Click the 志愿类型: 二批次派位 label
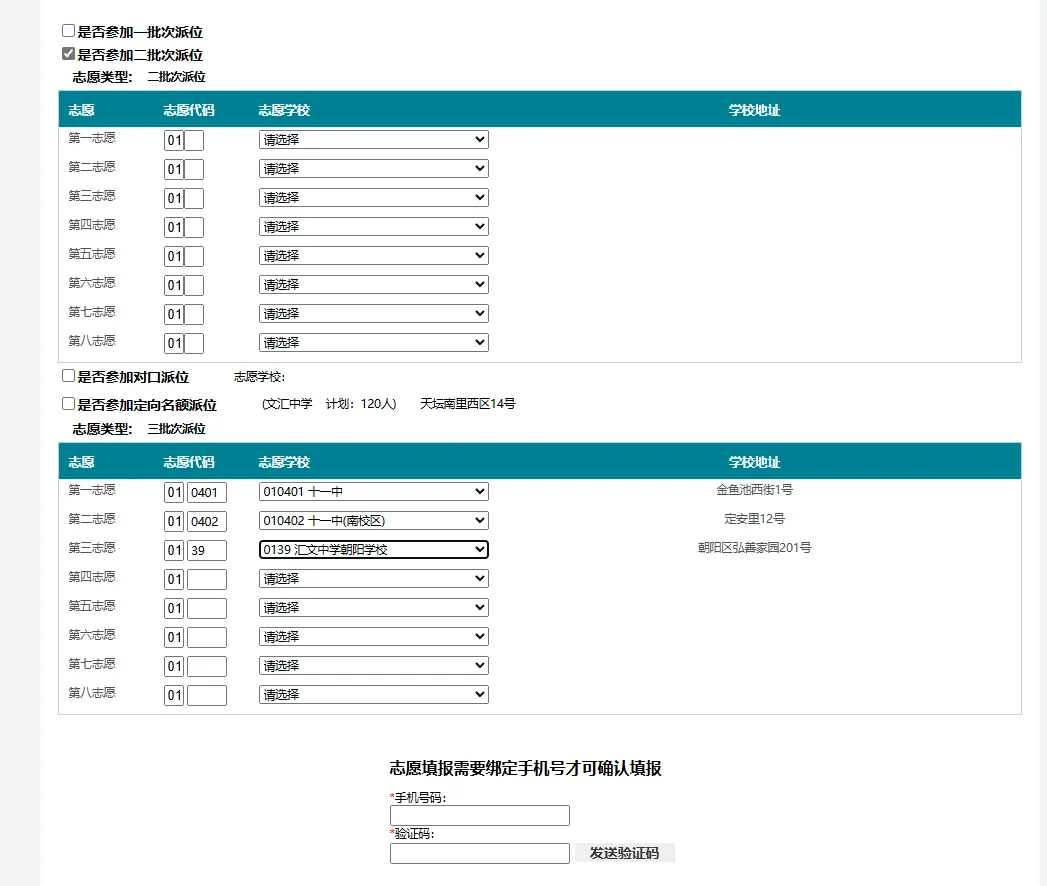 [139, 77]
